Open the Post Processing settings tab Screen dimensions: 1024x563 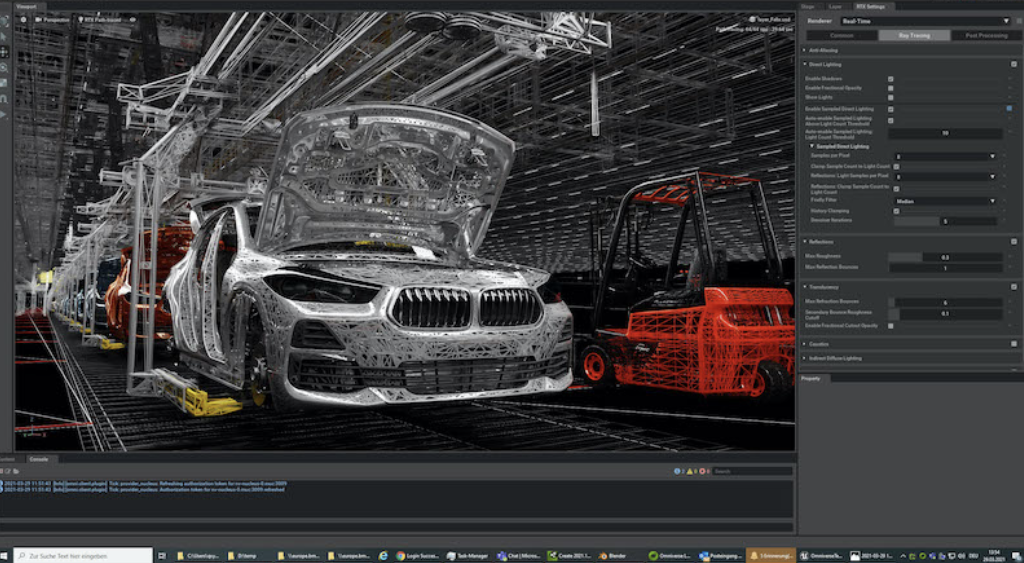point(986,35)
